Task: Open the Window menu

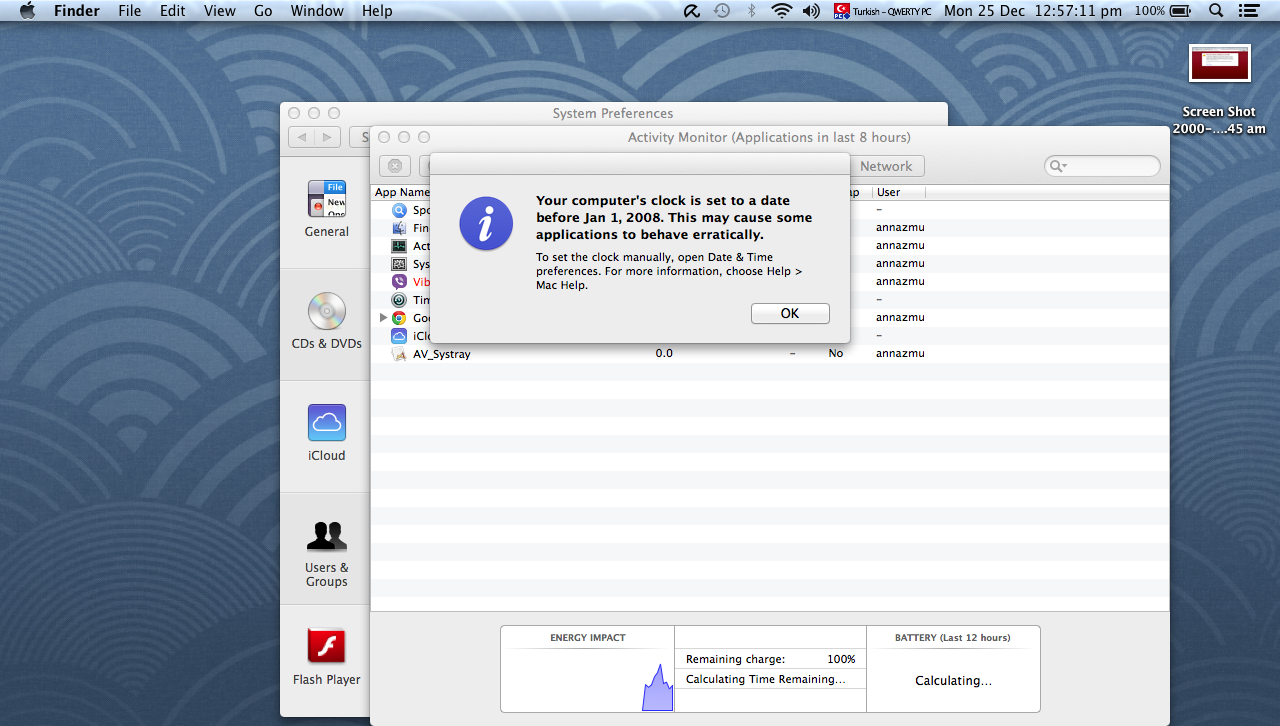Action: 317,11
